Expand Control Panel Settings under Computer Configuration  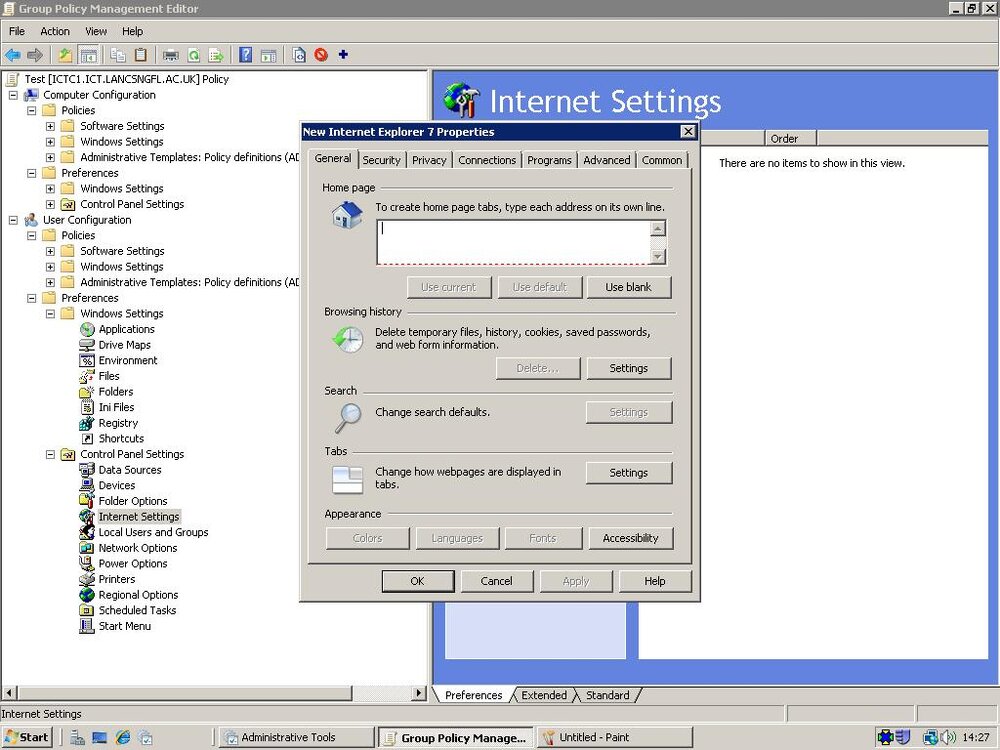tap(50, 205)
